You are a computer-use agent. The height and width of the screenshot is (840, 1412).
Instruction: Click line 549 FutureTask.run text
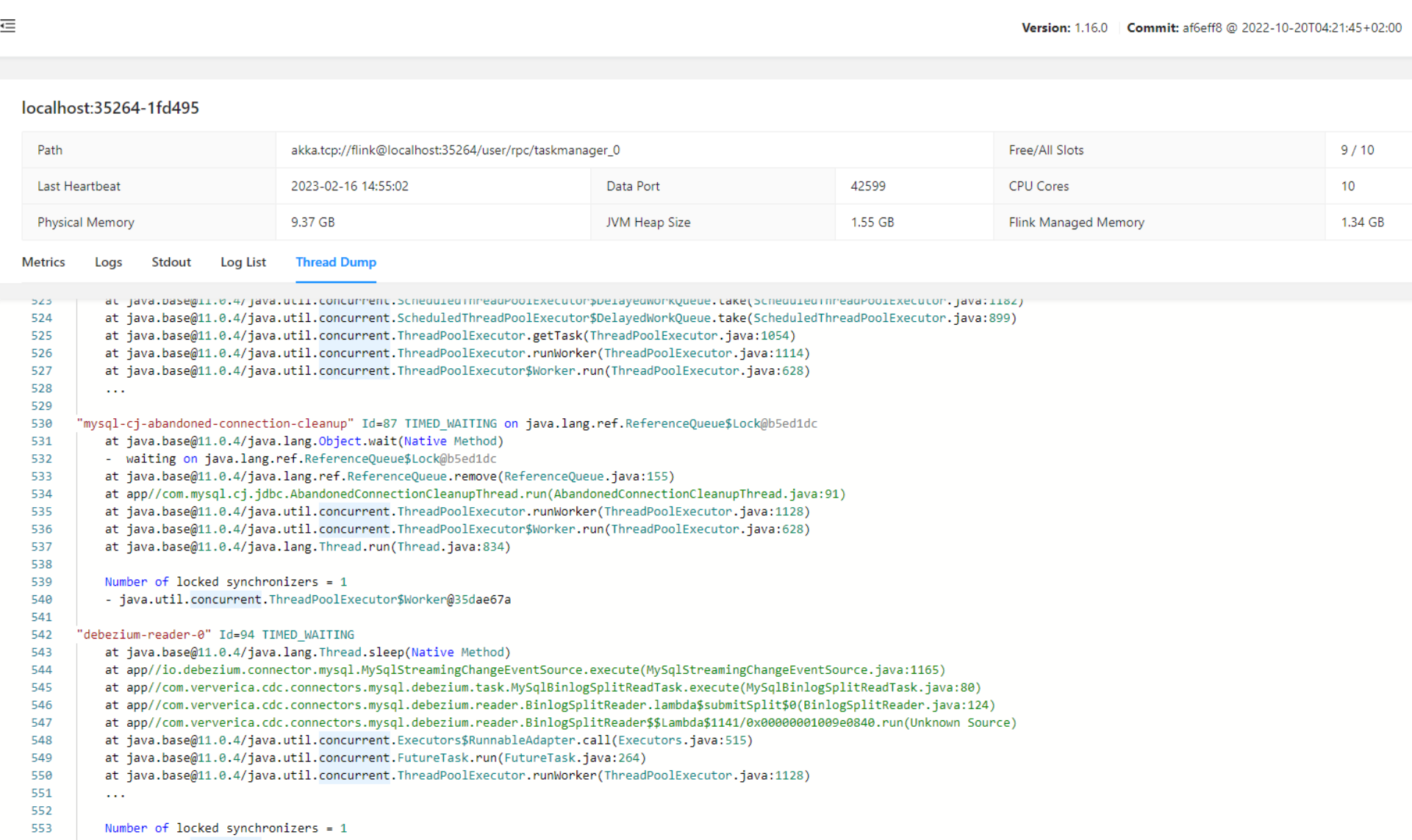(375, 758)
